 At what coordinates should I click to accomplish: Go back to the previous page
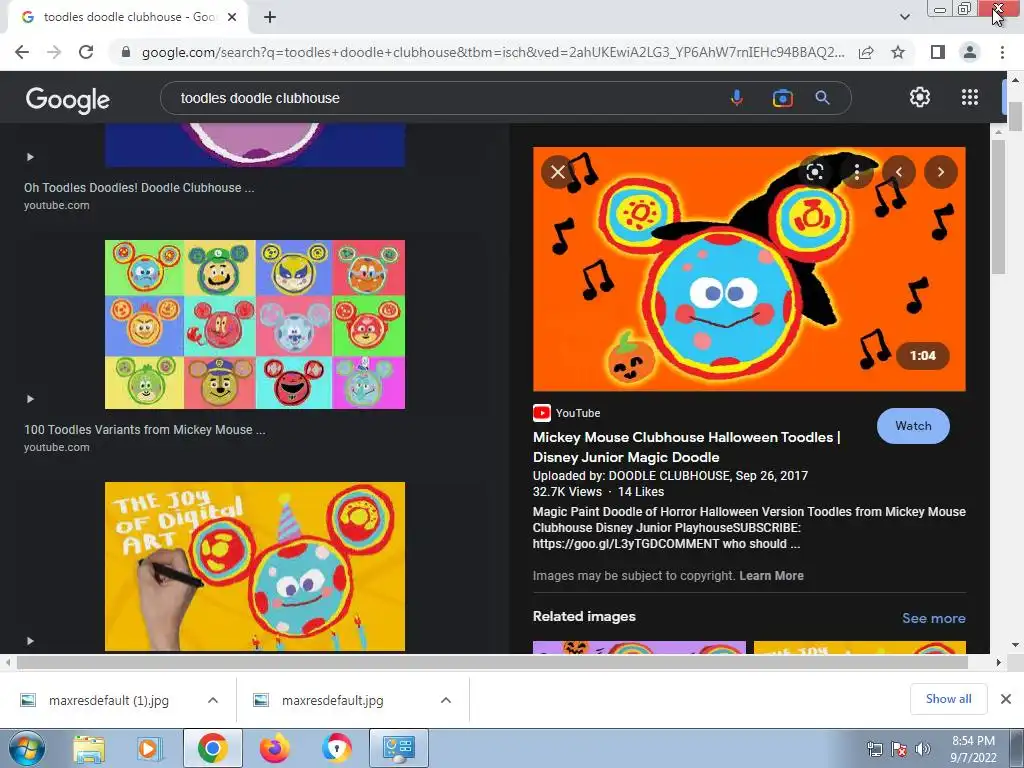22,52
